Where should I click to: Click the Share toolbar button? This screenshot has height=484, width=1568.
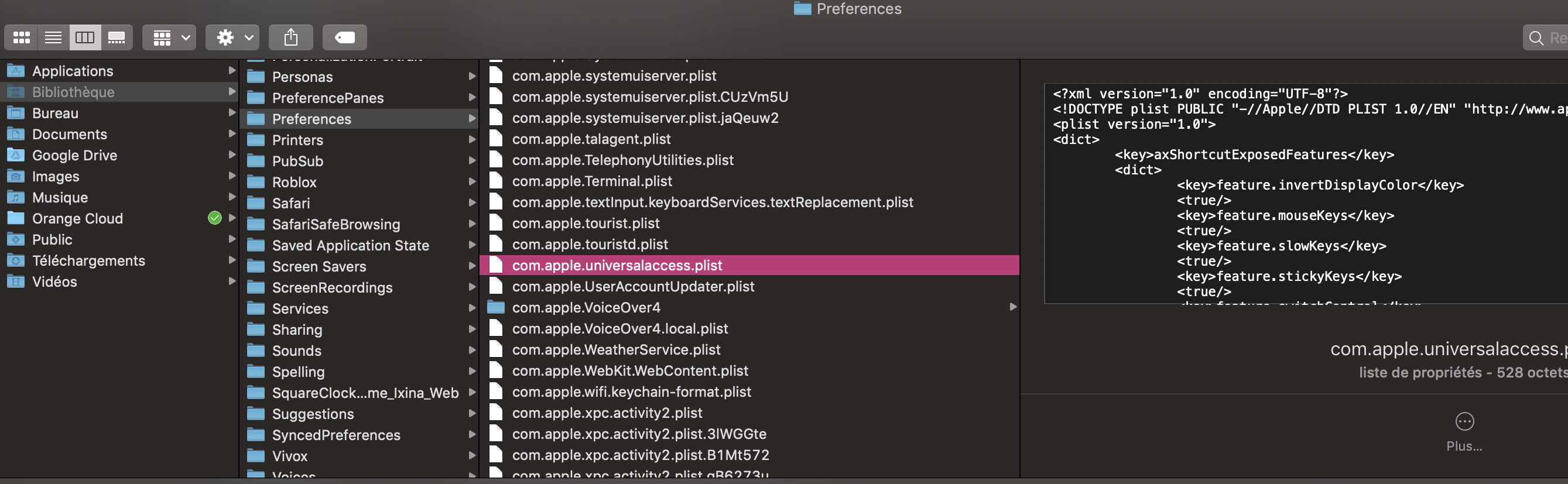coord(291,37)
